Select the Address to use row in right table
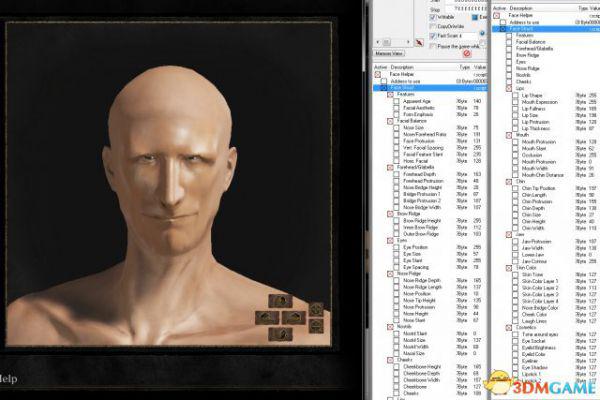600x400 pixels. click(x=546, y=22)
